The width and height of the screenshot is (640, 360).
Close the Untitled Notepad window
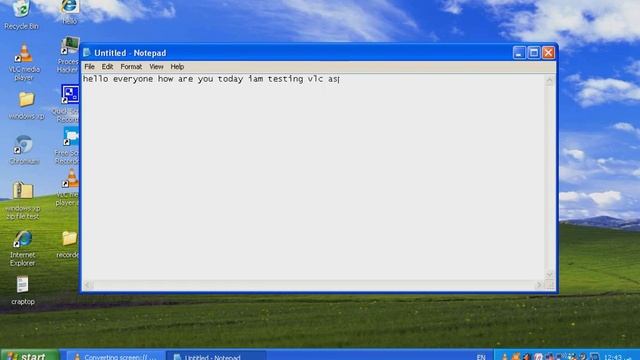pyautogui.click(x=548, y=53)
